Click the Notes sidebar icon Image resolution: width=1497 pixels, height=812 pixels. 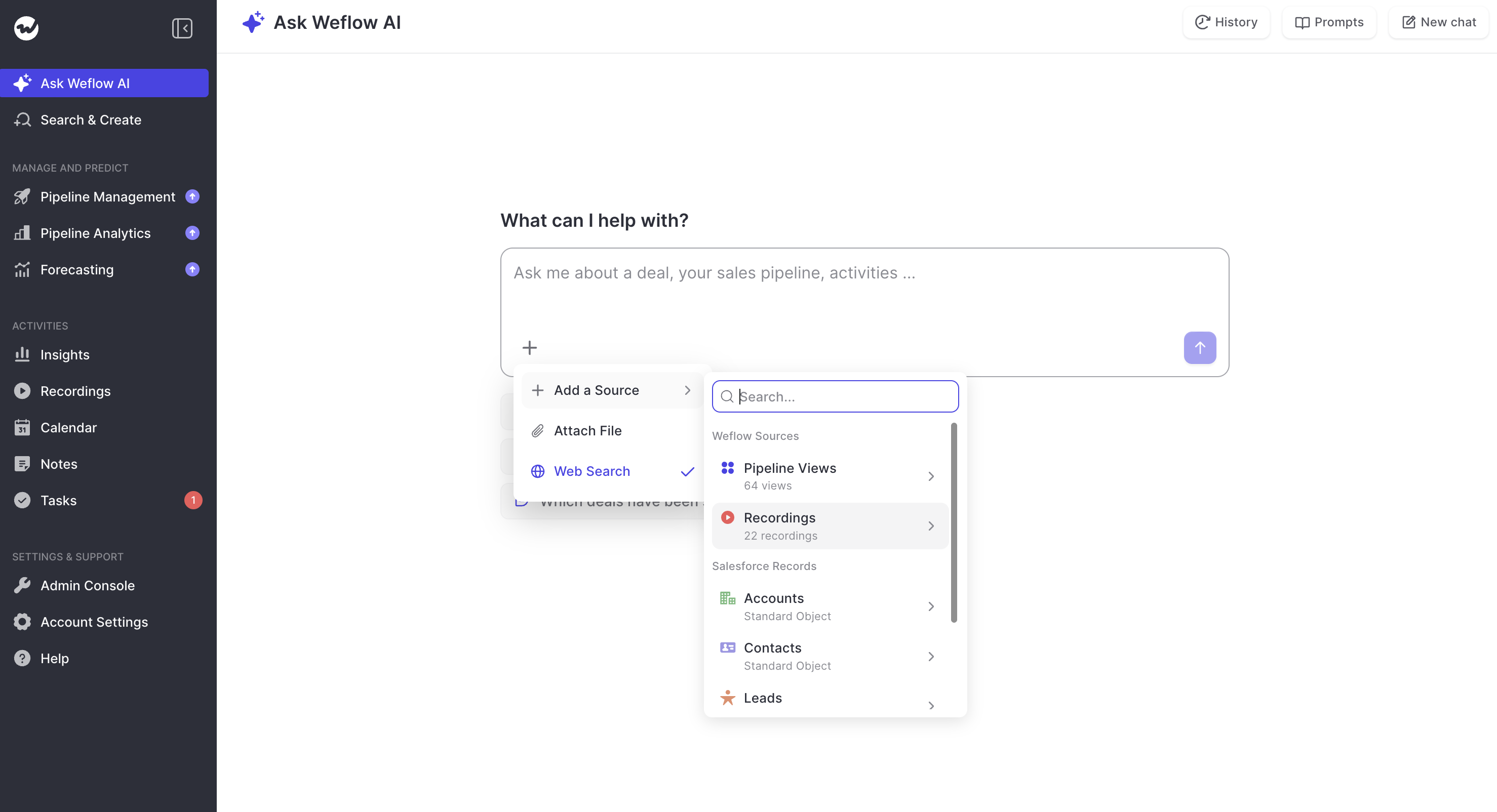coord(22,464)
